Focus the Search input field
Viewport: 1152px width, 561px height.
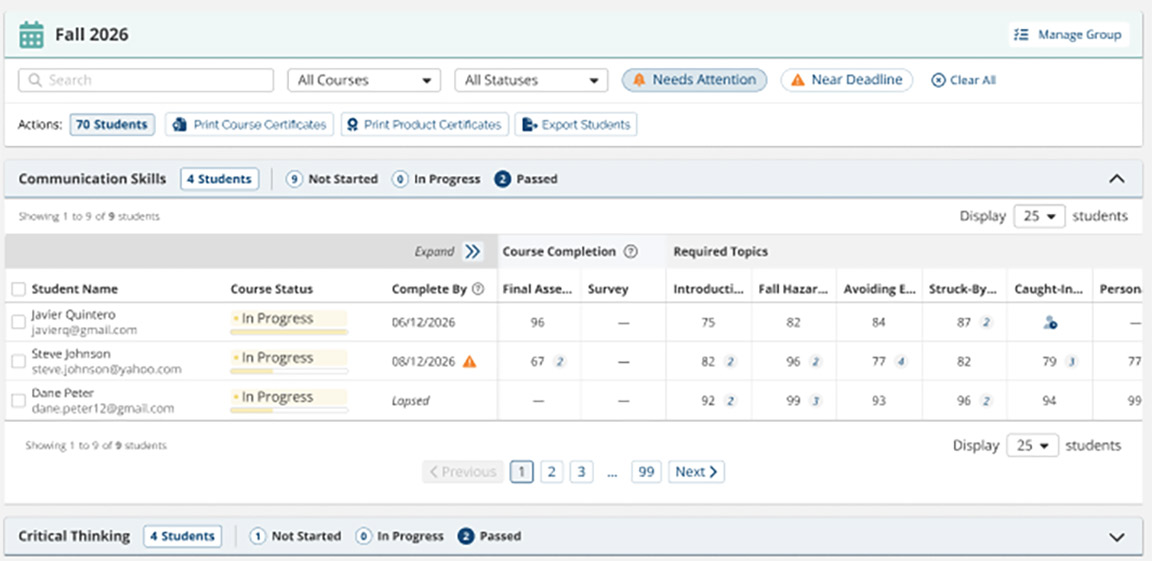click(145, 80)
